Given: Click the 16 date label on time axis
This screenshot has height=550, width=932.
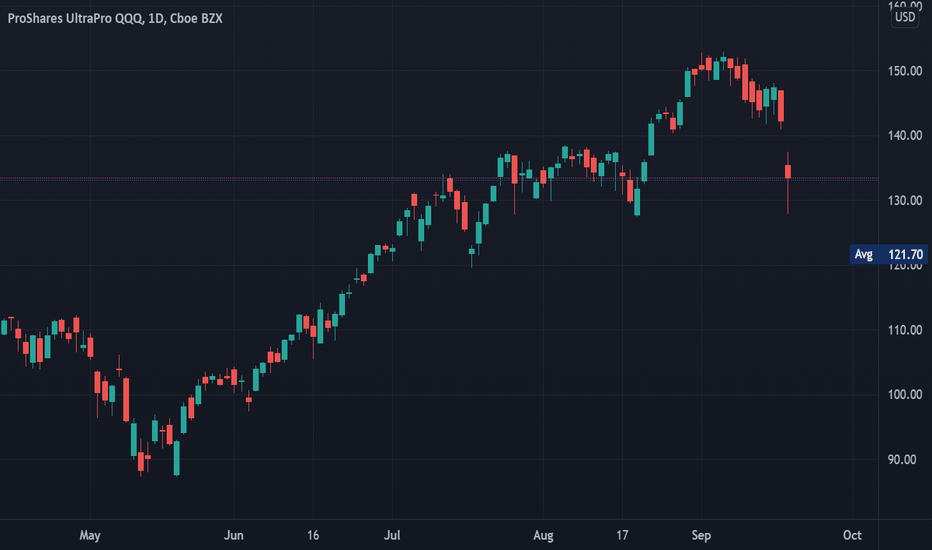Looking at the screenshot, I should click(x=313, y=535).
